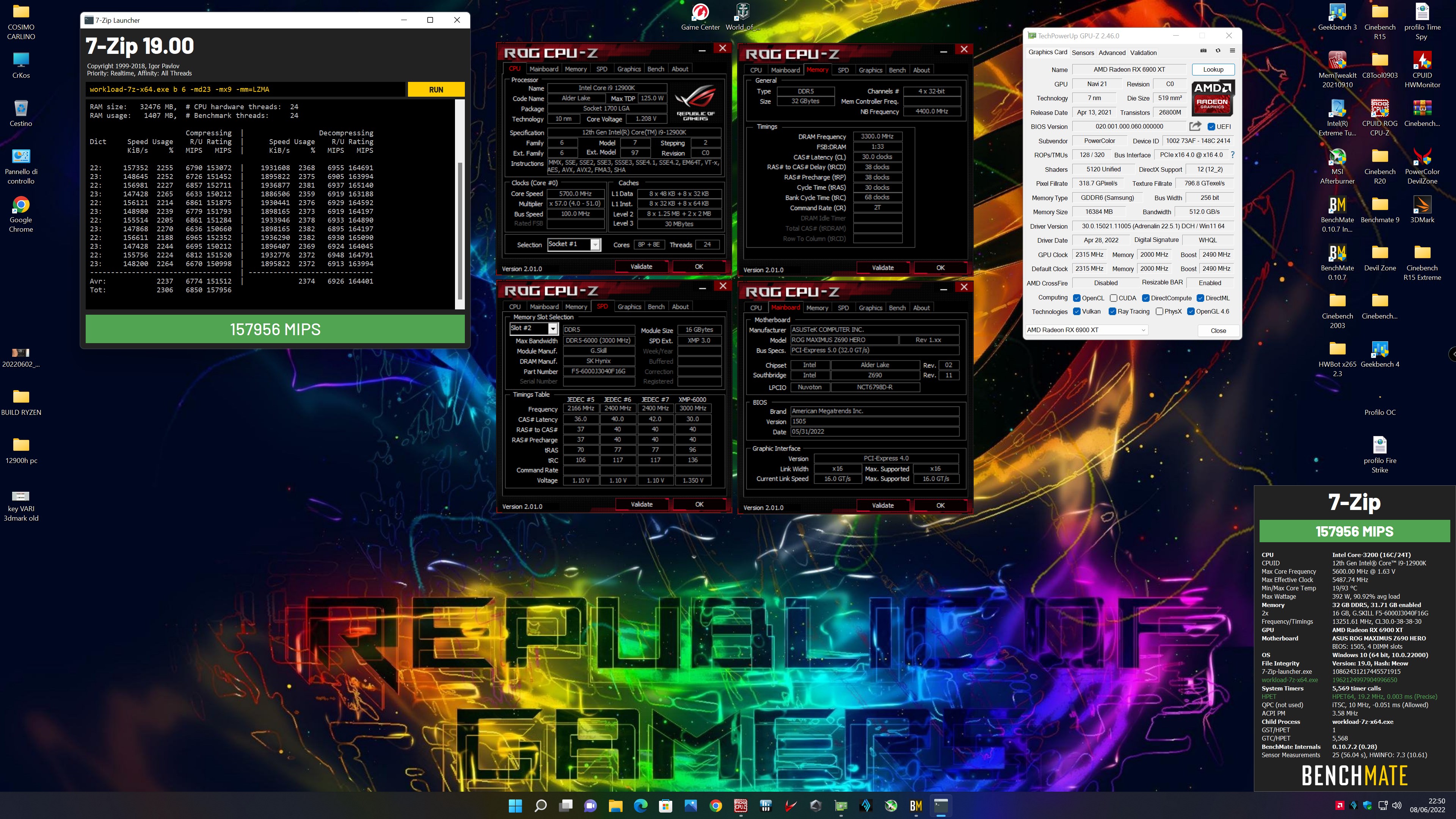Image resolution: width=1456 pixels, height=819 pixels.
Task: Open the BUILD RYZEN desktop folder
Action: click(21, 402)
